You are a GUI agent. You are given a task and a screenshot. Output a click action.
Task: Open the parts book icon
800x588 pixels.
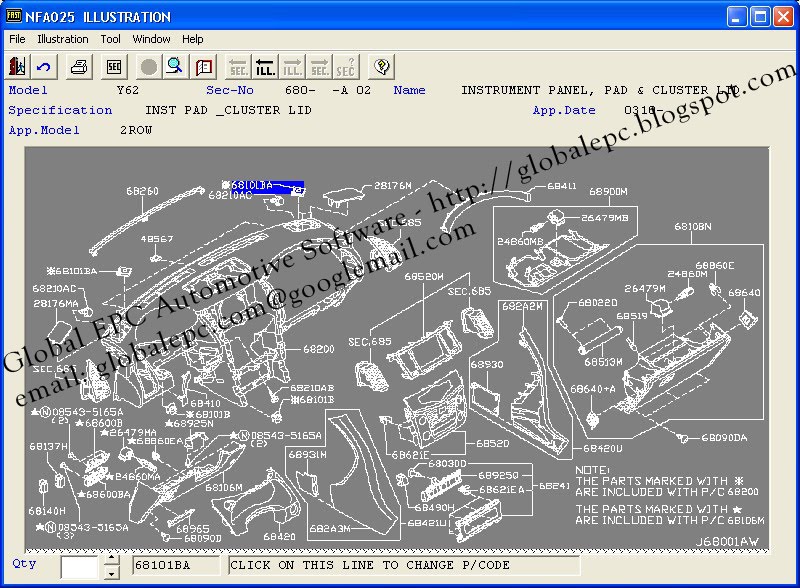point(204,67)
